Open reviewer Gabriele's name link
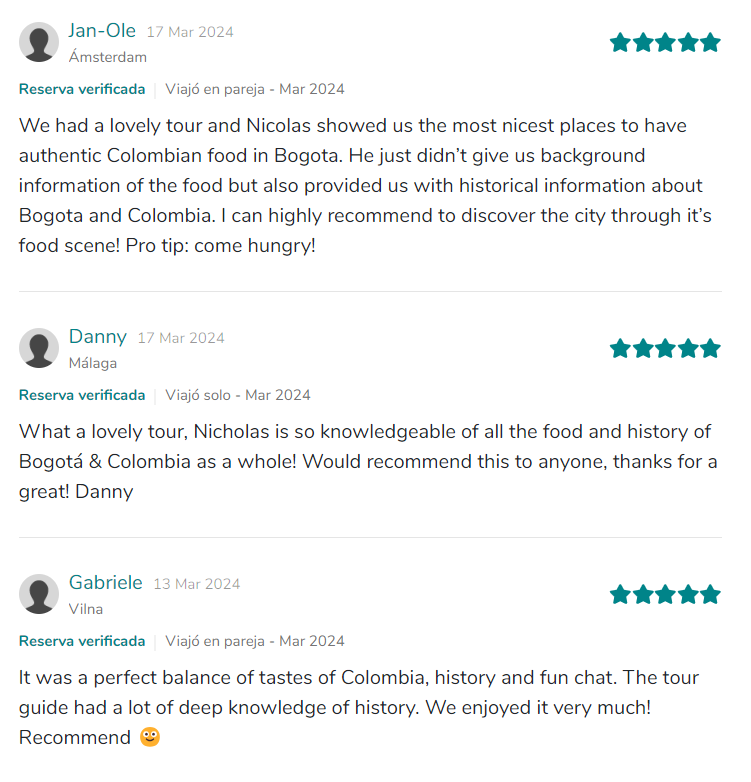The width and height of the screenshot is (751, 782). tap(106, 582)
